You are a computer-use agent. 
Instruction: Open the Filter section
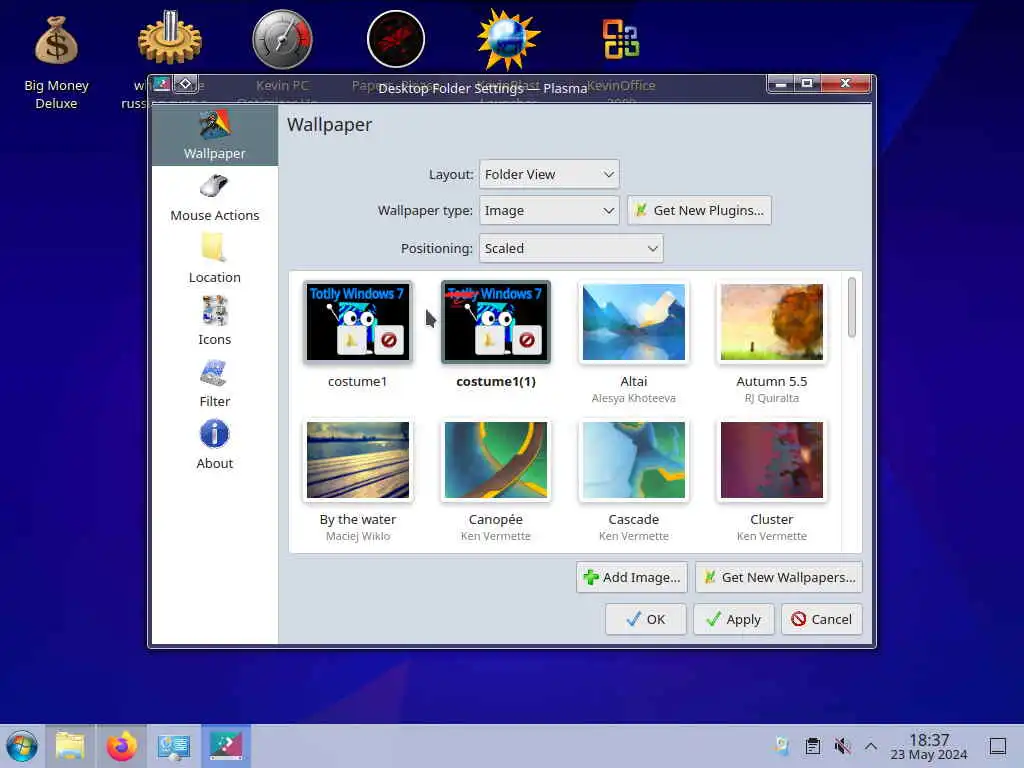pos(214,384)
